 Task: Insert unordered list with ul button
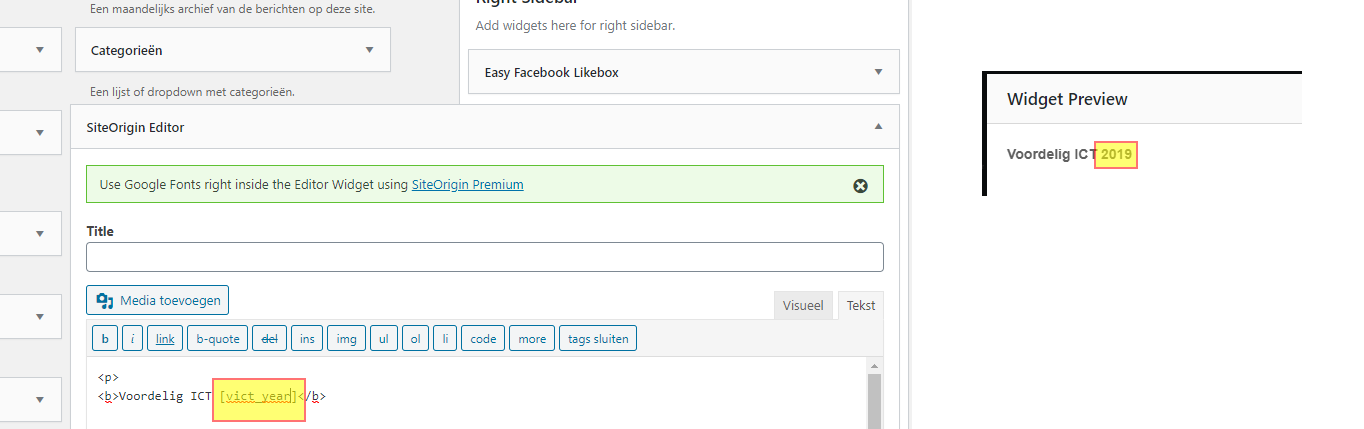coord(383,339)
